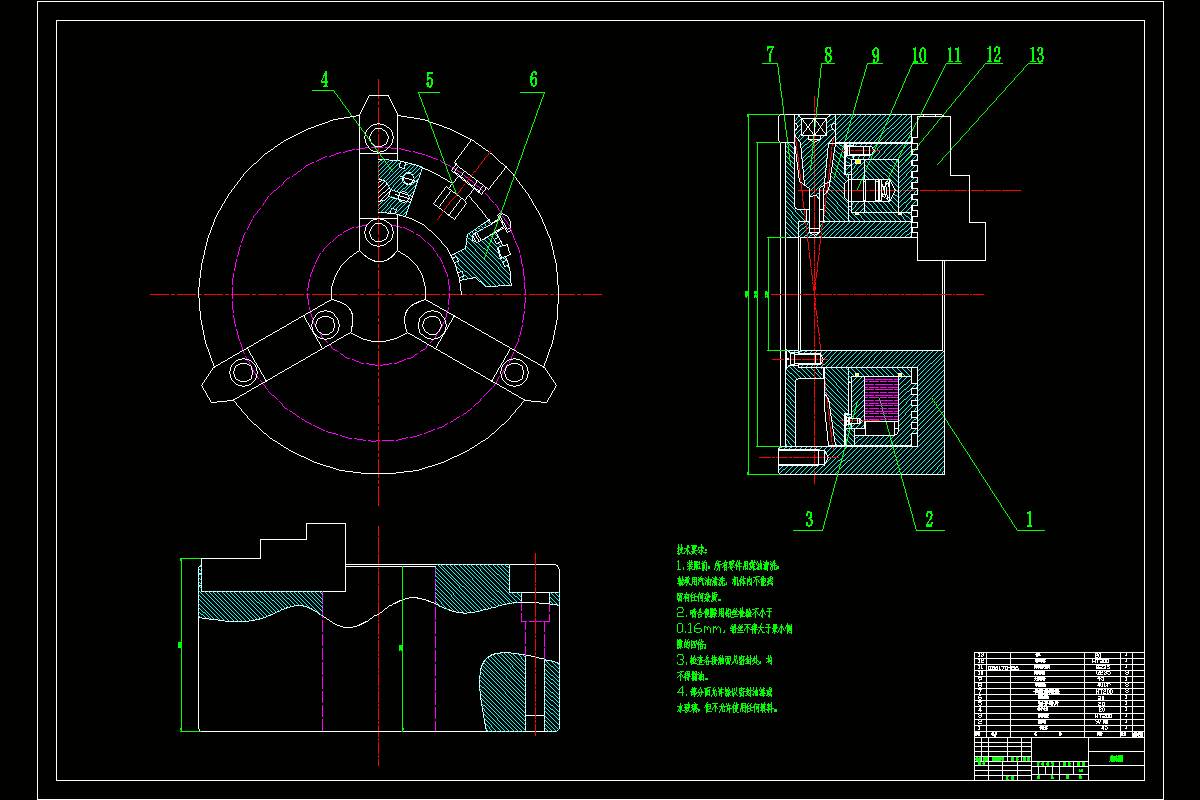
Task: Click part callout number 13
Action: 1035,55
